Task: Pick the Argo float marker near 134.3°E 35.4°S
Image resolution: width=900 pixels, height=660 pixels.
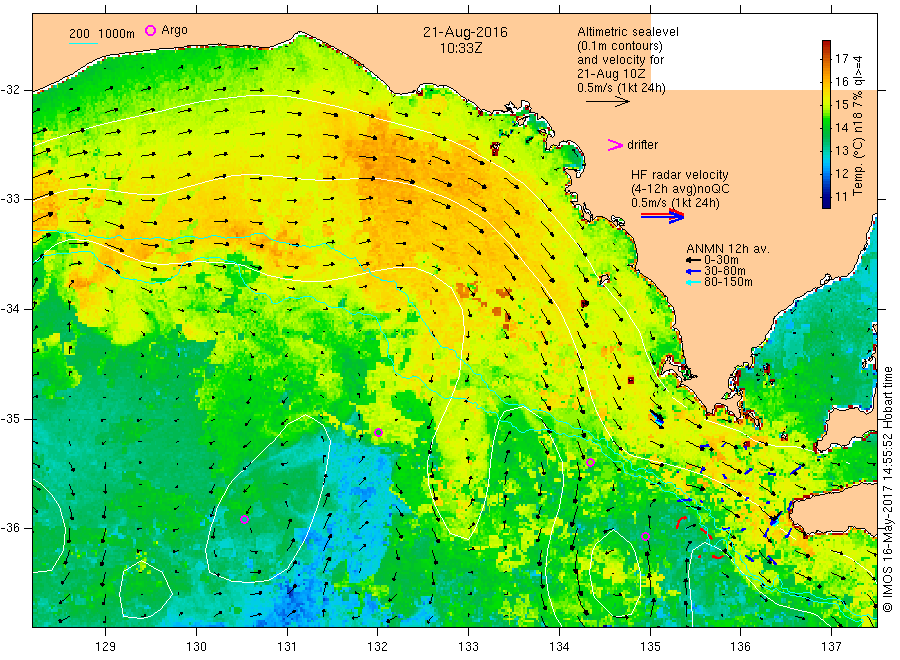Action: tap(590, 462)
